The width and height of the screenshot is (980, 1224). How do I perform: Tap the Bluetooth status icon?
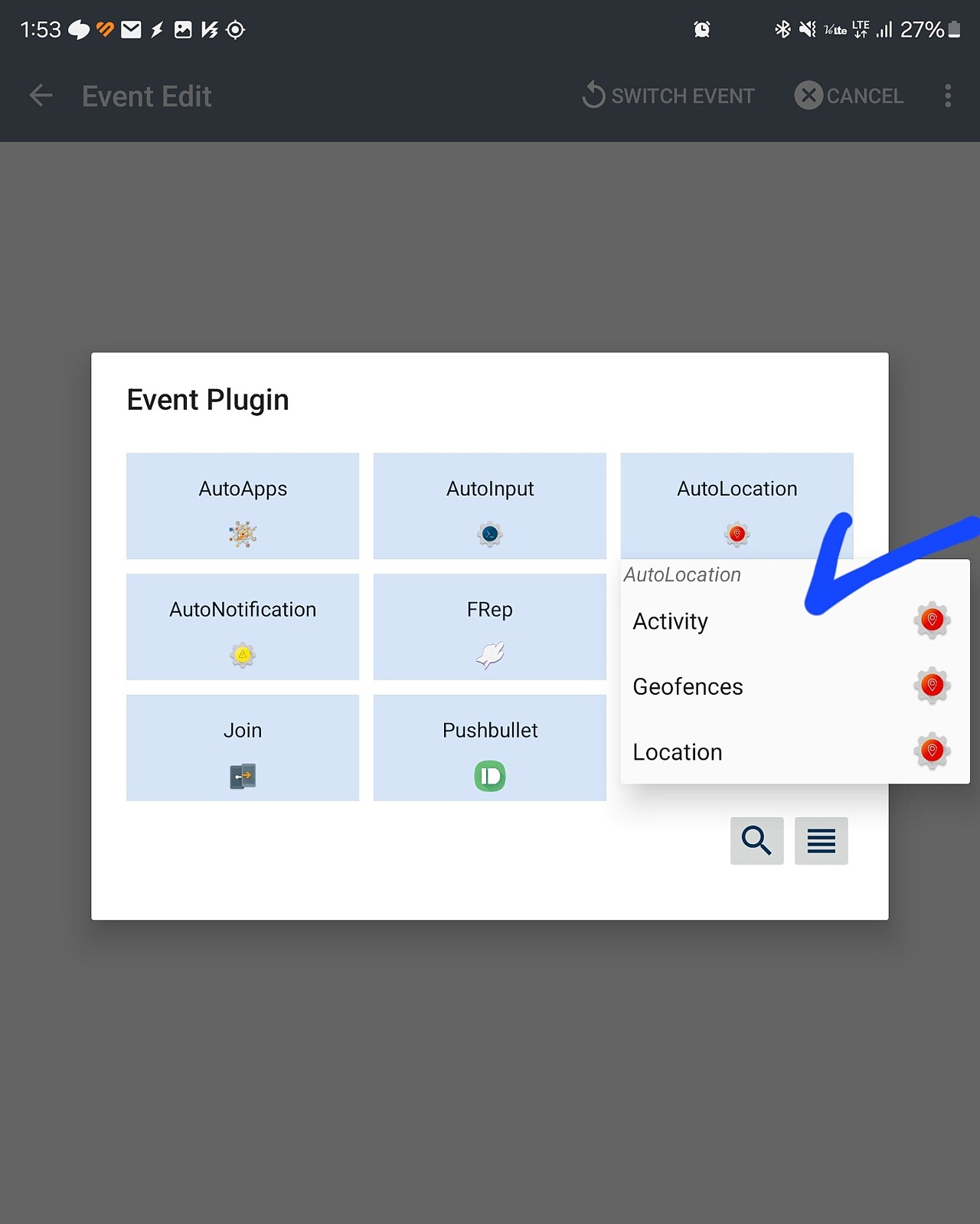782,29
